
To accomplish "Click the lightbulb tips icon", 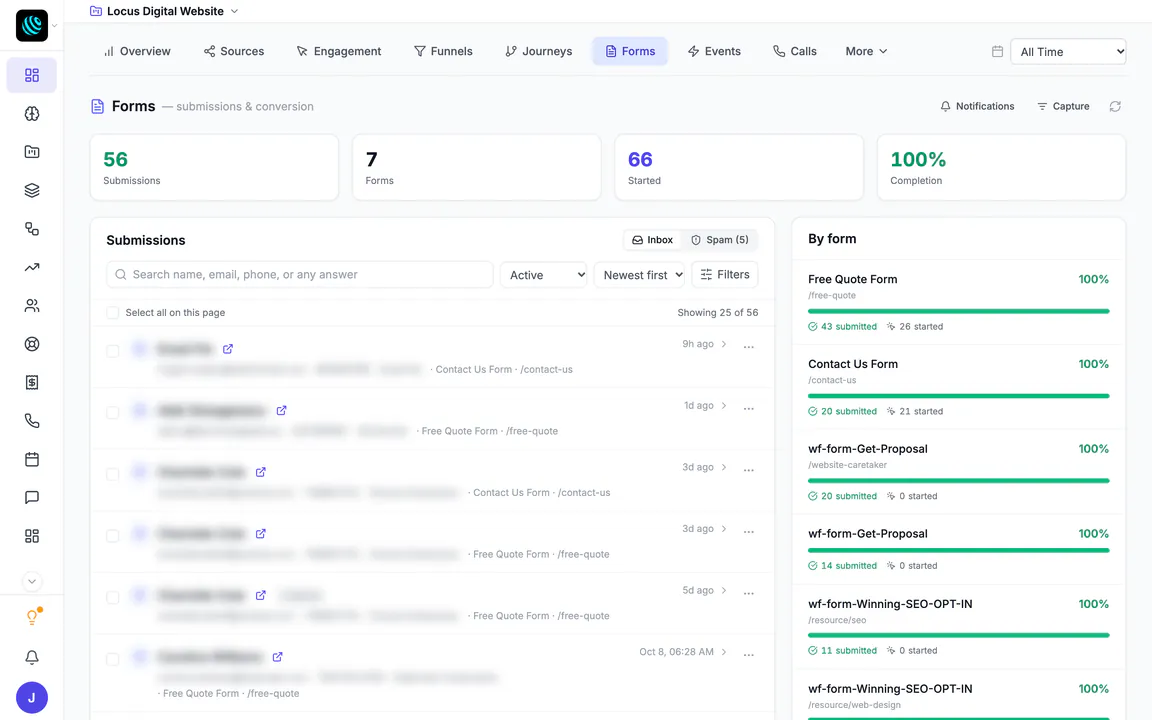I will coord(32,616).
